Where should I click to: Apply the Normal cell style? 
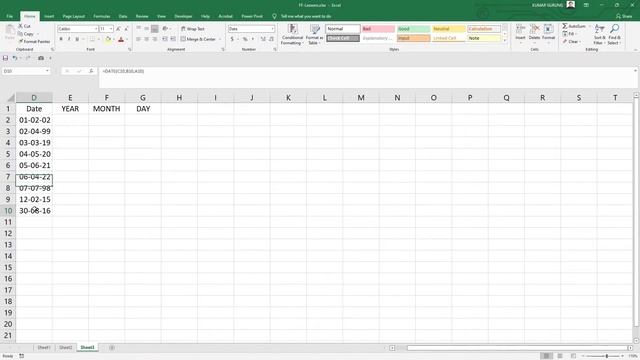pos(343,29)
